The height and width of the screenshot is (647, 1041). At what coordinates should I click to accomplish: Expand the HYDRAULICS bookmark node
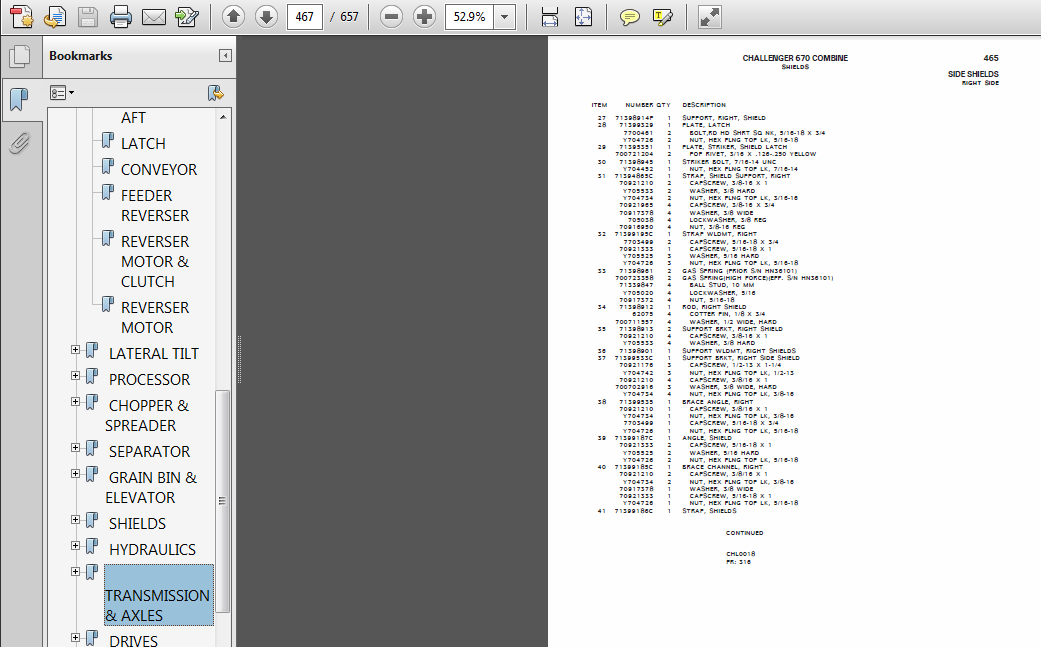[x=76, y=545]
